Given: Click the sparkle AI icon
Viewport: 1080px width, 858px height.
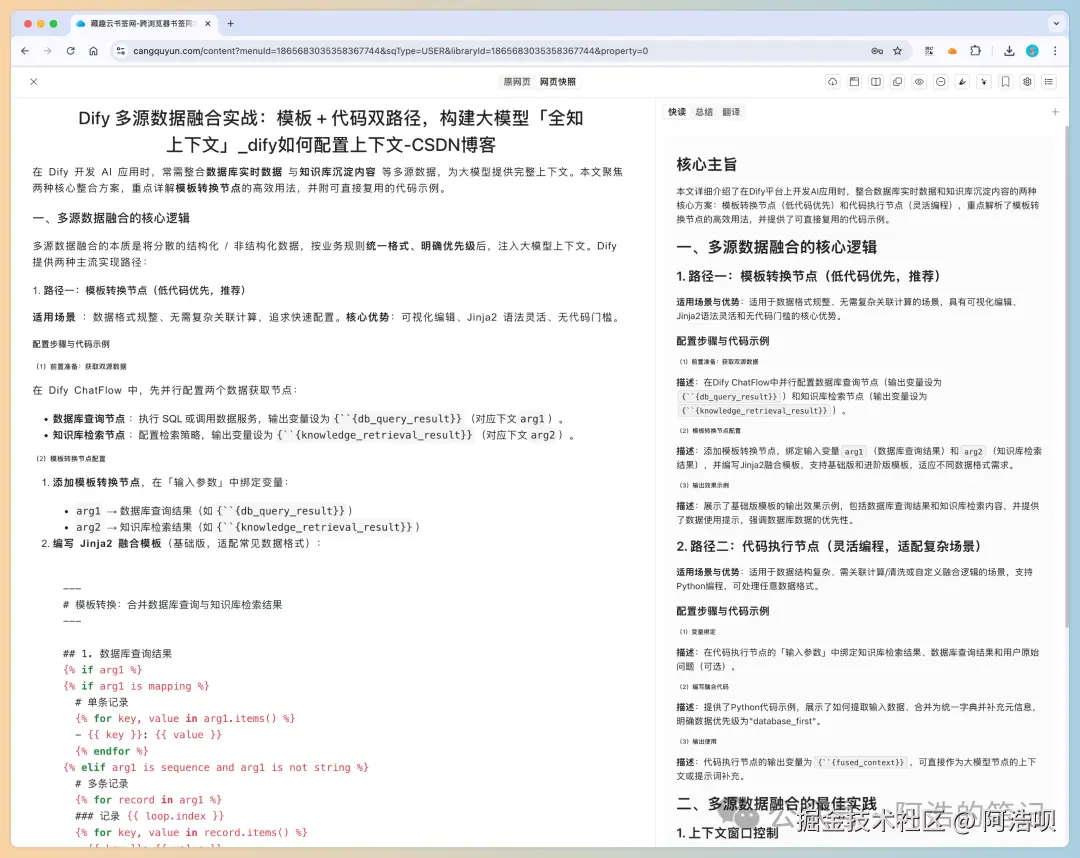Looking at the screenshot, I should (984, 82).
